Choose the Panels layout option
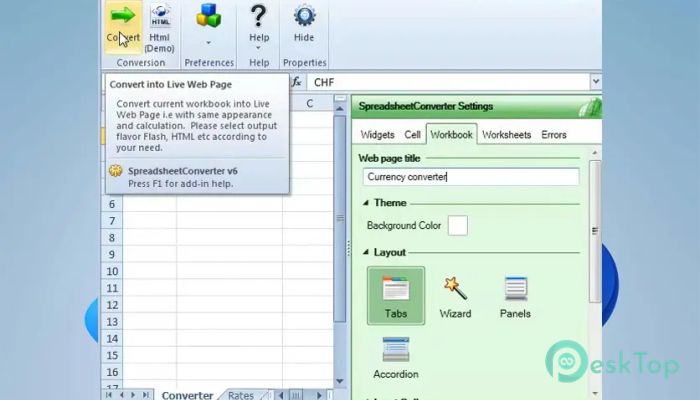Screen dimensions: 700x400 point(515,296)
